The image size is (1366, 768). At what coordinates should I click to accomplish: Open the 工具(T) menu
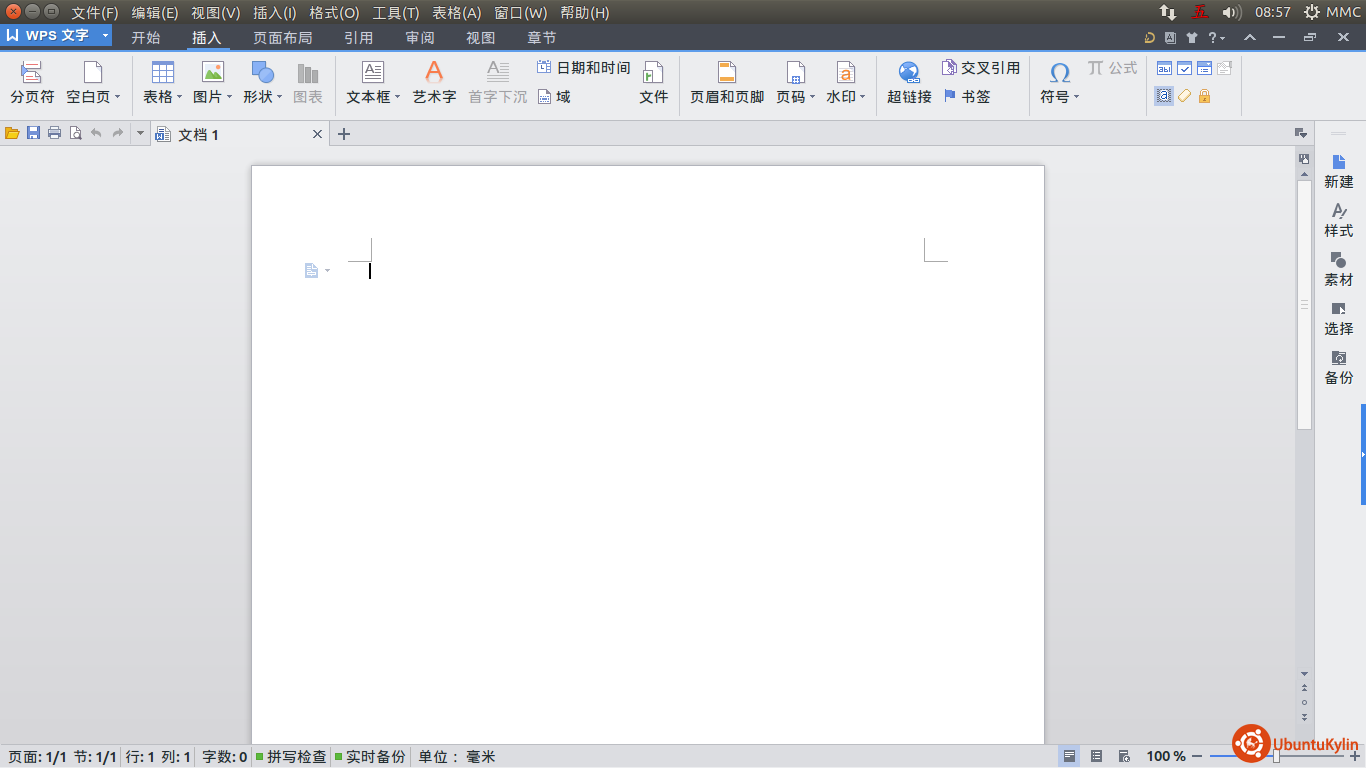(x=395, y=13)
